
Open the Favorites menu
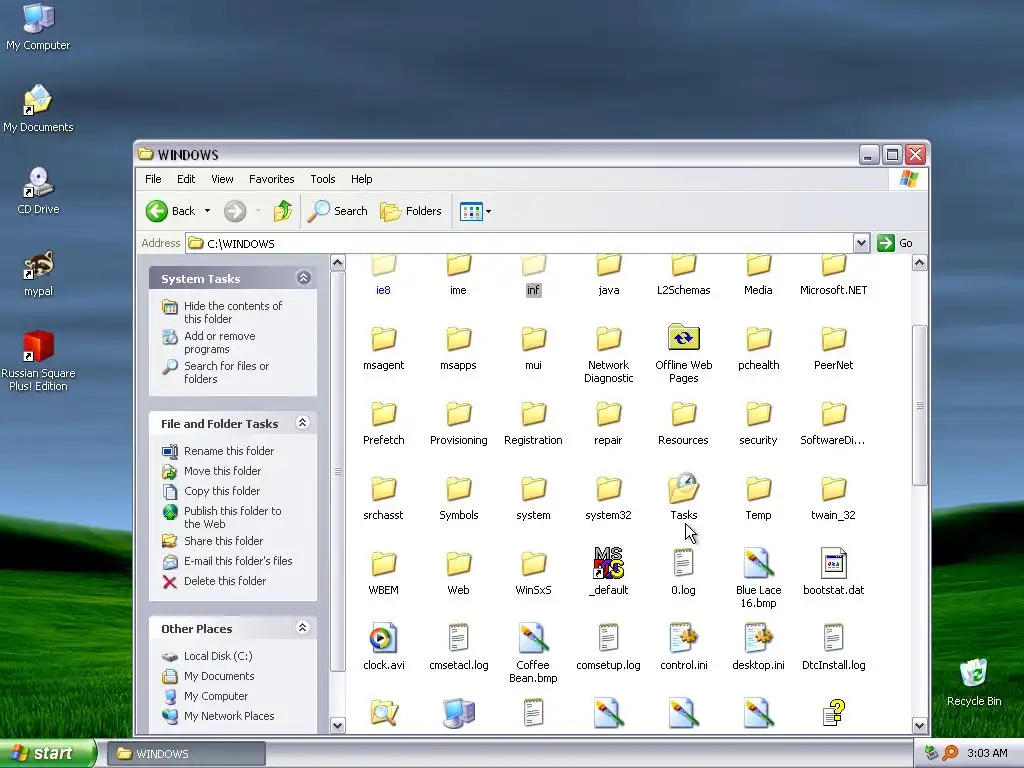[x=271, y=179]
